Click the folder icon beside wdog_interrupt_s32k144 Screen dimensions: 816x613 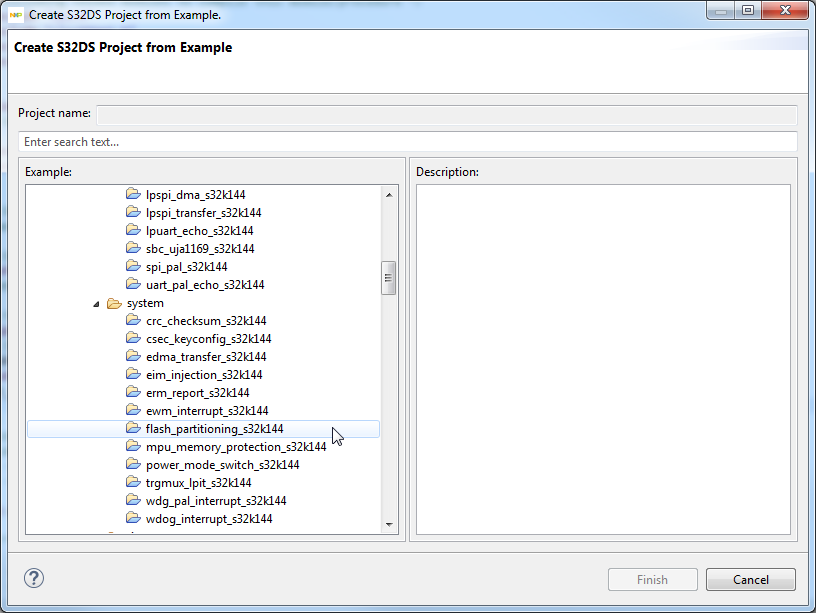click(x=133, y=519)
